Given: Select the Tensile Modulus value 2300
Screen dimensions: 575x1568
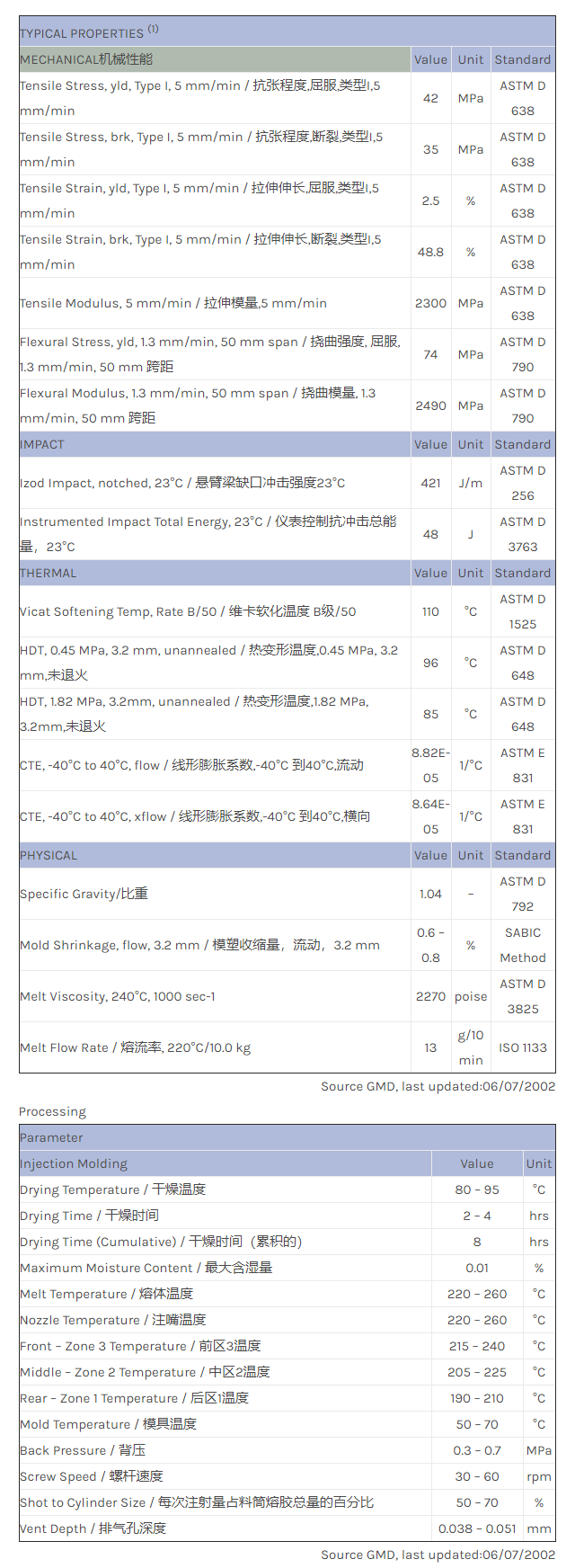Looking at the screenshot, I should click(430, 303).
